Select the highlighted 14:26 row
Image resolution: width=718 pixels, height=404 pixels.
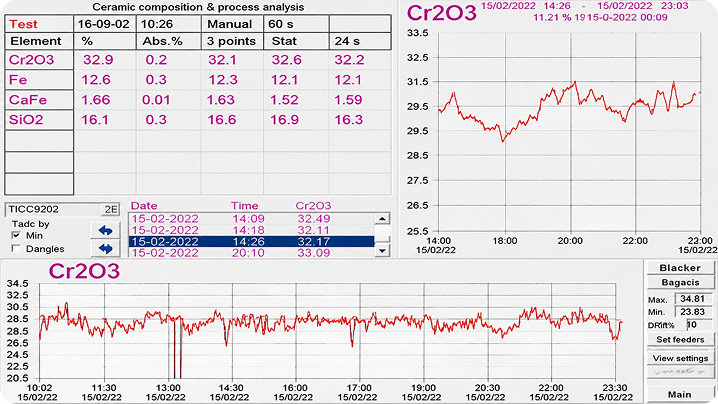[252, 241]
